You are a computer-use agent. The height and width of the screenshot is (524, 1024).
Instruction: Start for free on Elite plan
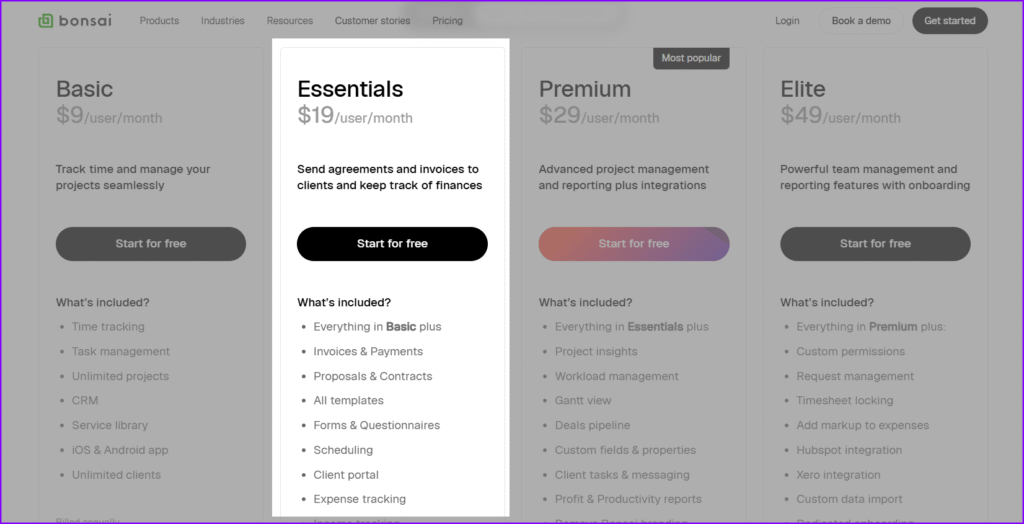click(x=875, y=244)
